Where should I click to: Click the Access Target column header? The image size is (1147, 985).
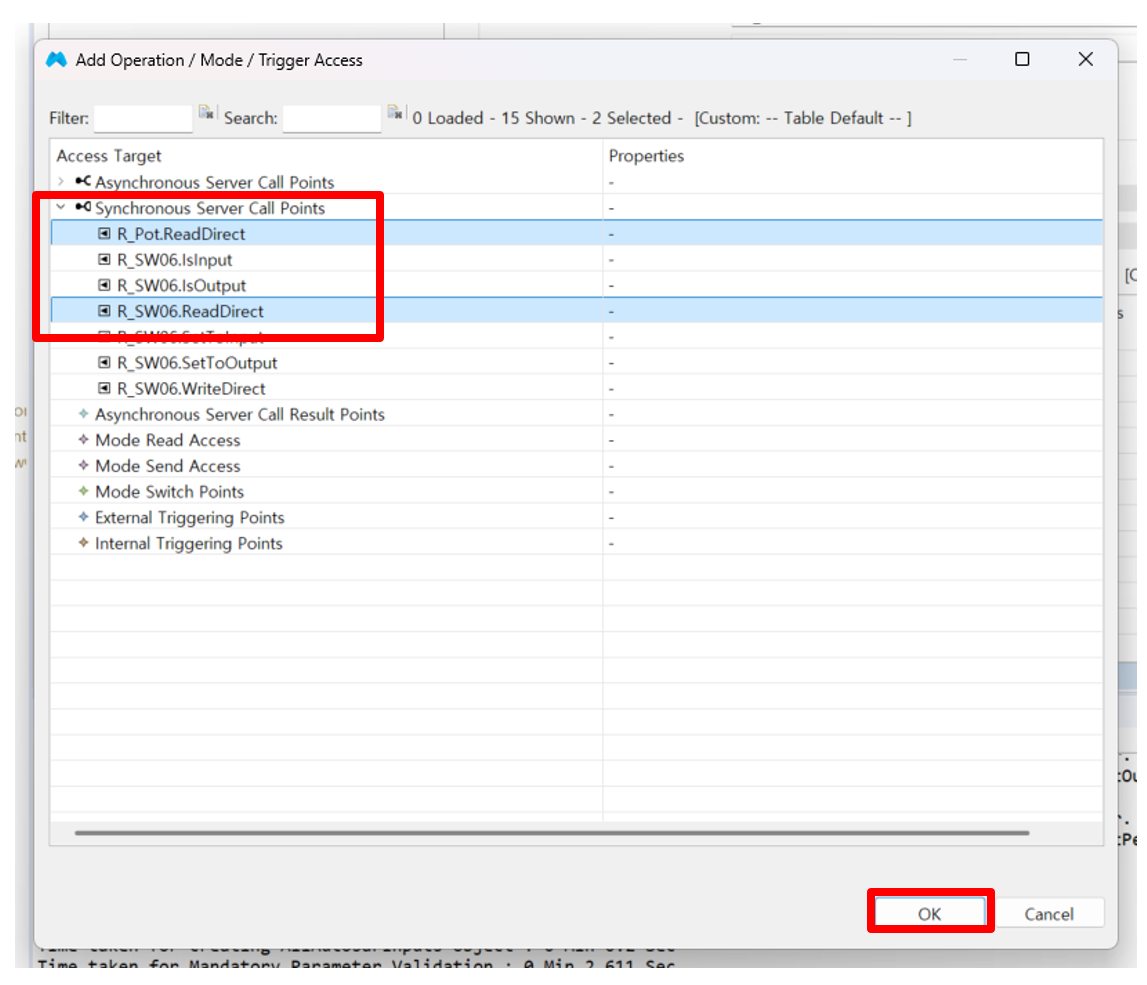[109, 156]
